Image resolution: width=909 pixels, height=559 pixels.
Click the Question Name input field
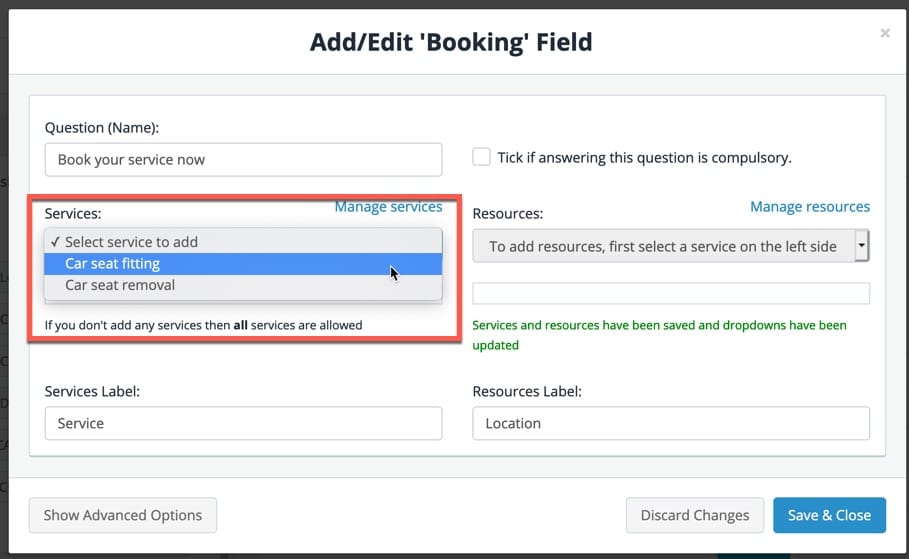click(243, 159)
